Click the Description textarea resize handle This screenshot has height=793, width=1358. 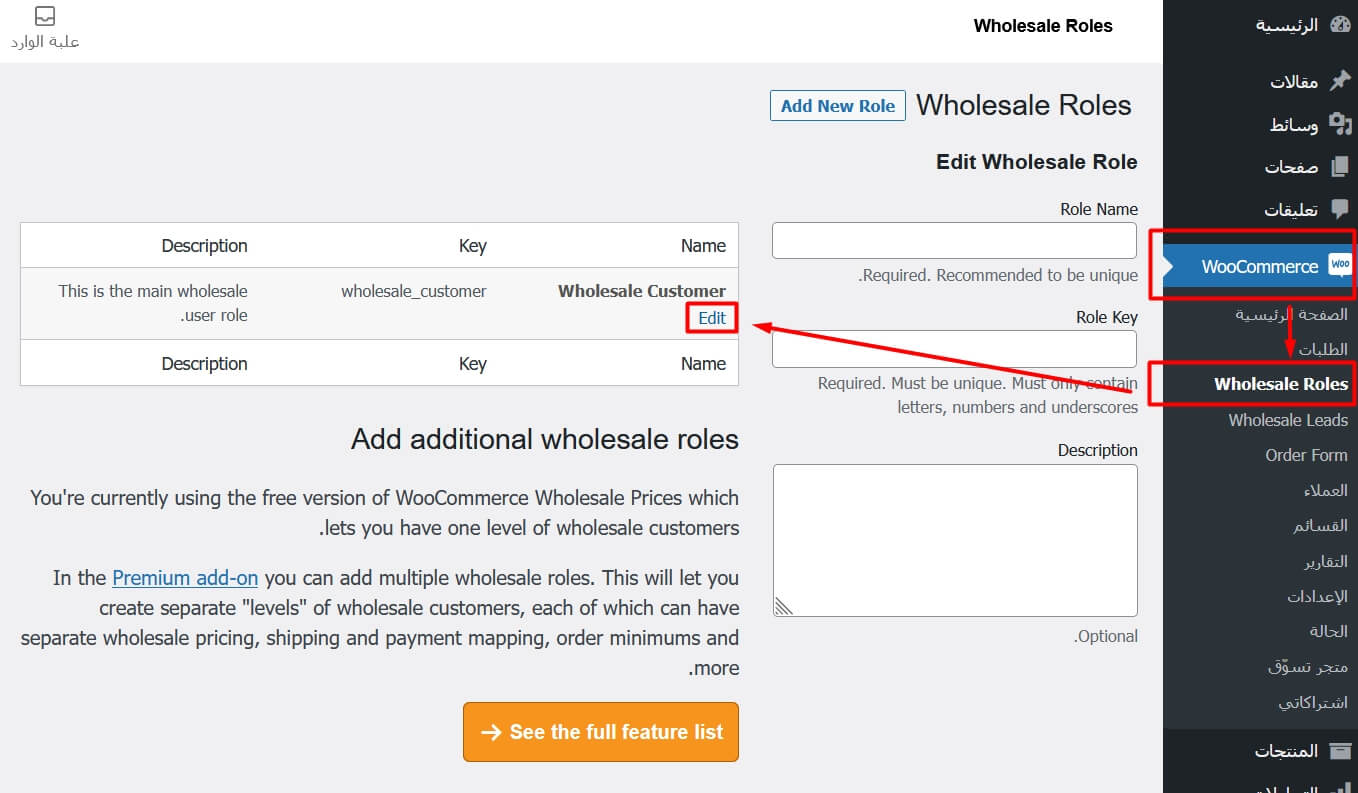[x=783, y=606]
